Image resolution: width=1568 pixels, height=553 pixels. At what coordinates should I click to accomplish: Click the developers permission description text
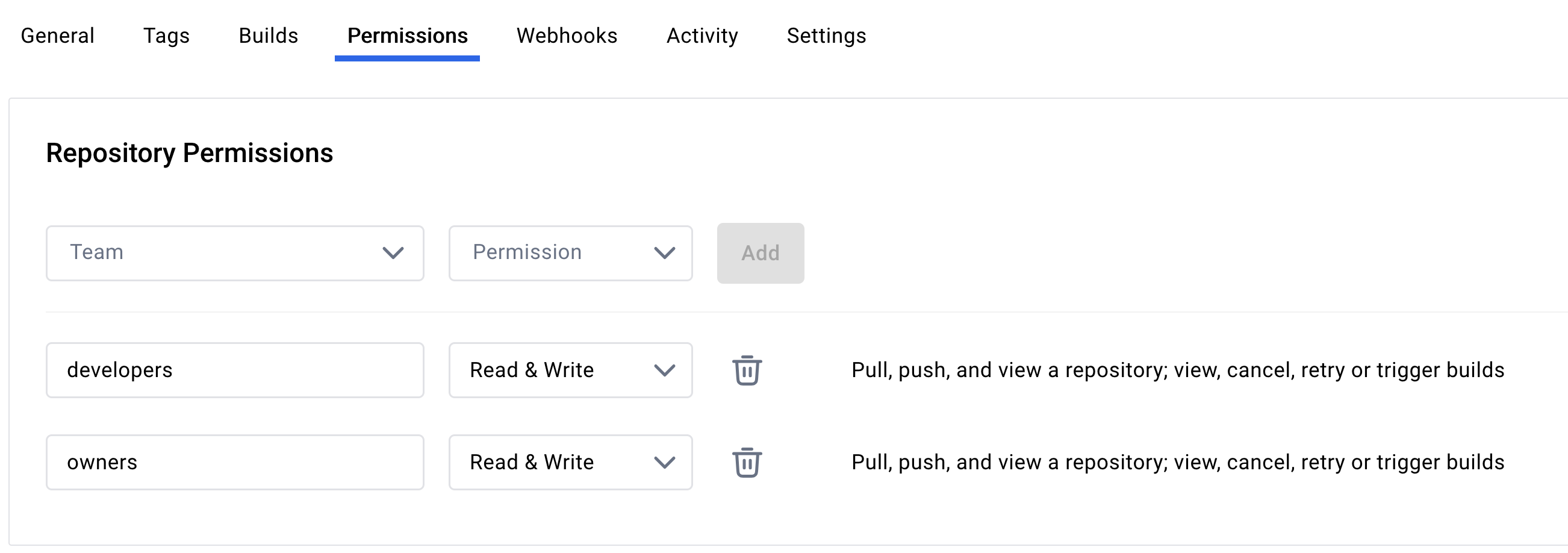point(1177,370)
